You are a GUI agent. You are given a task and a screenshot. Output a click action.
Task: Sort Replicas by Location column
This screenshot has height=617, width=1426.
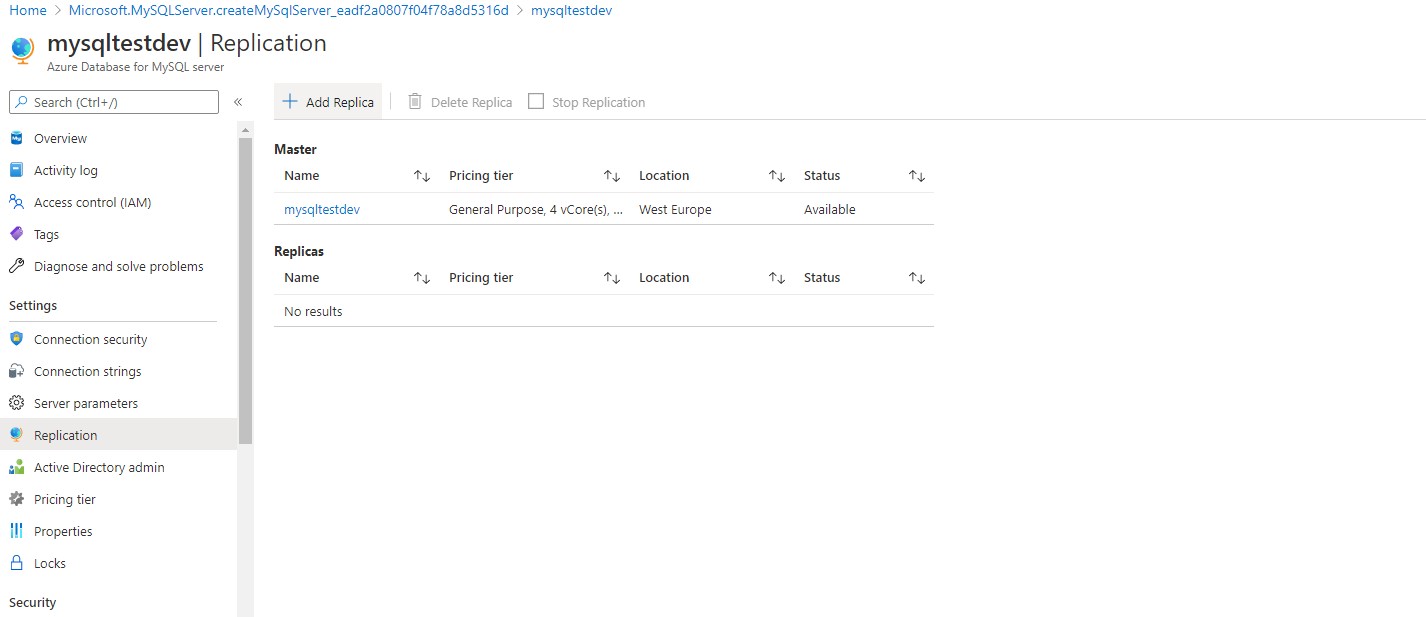(777, 277)
